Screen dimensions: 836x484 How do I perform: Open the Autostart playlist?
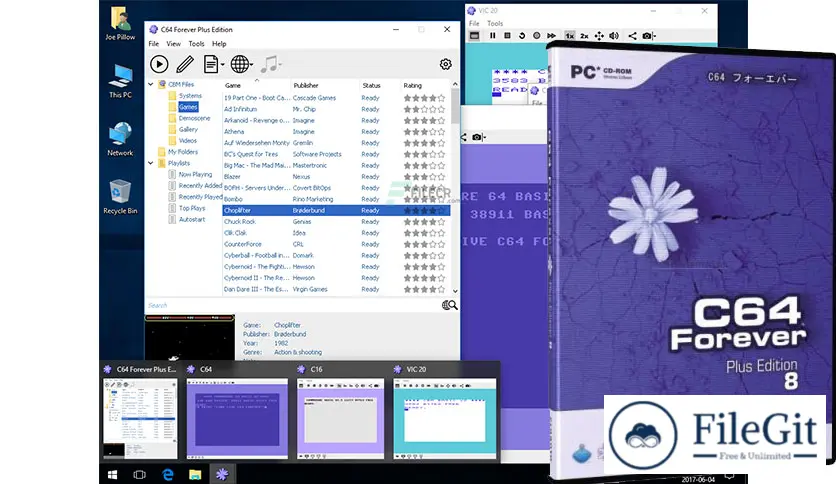(192, 219)
